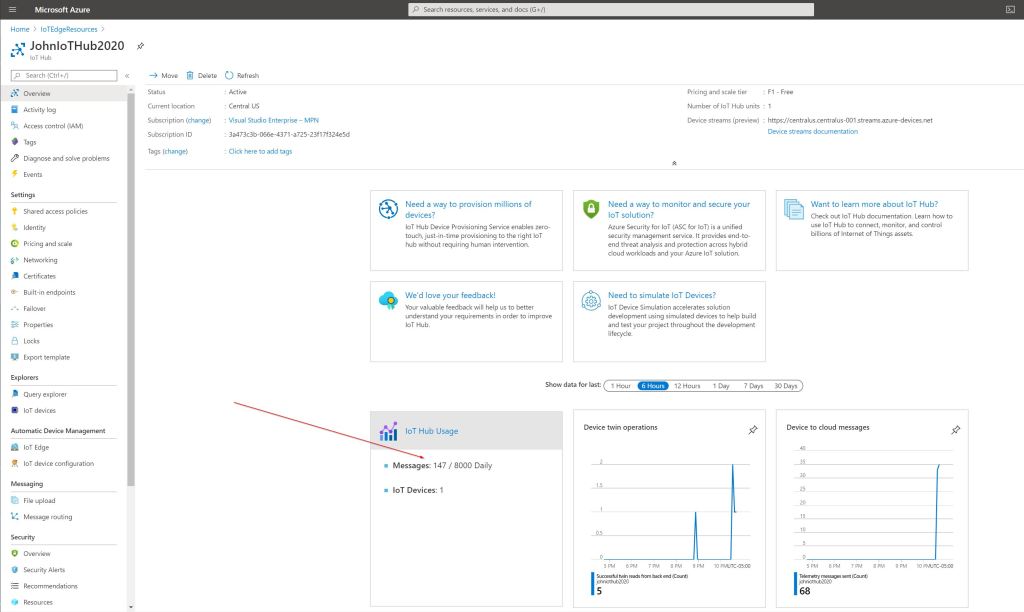Click the Device streams documentation link
This screenshot has height=612, width=1024.
pos(812,131)
